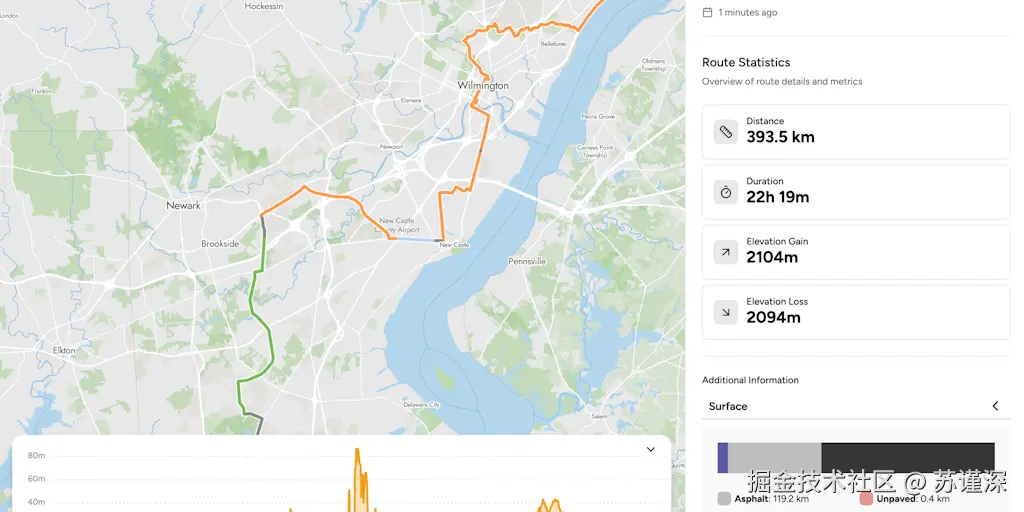Click the Unpaved legend pink swatch
1024x512 pixels.
[867, 499]
